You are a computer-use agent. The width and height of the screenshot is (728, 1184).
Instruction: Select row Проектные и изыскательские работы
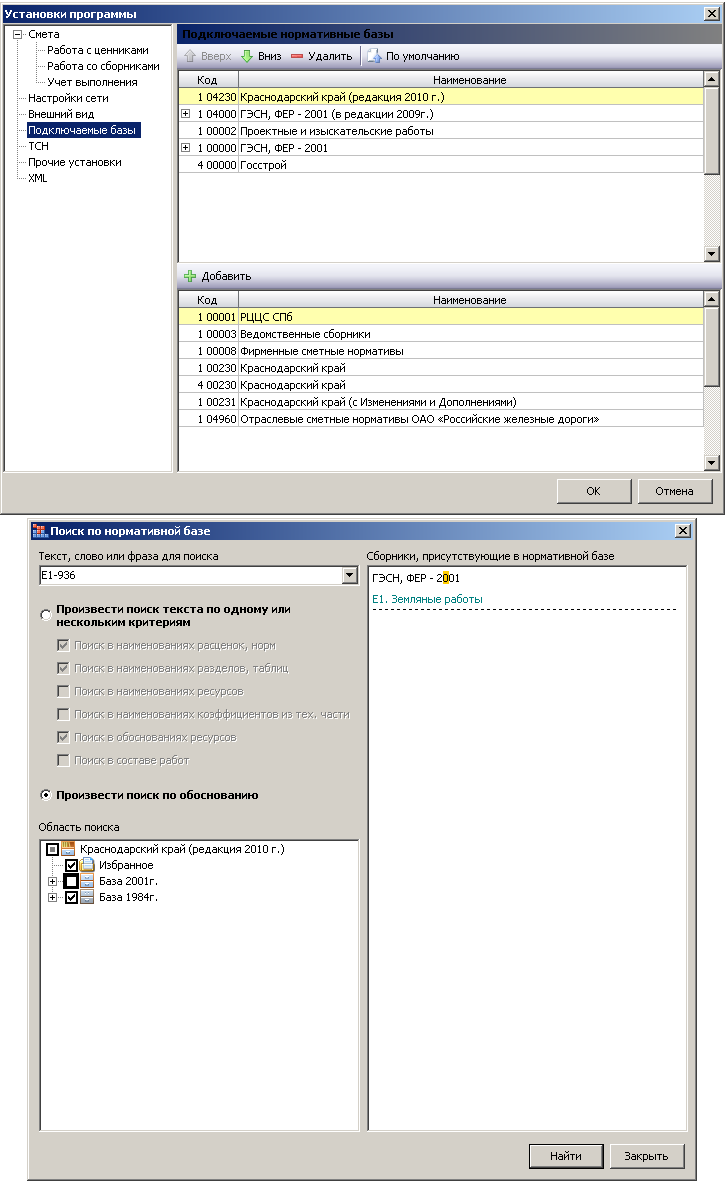(x=441, y=131)
